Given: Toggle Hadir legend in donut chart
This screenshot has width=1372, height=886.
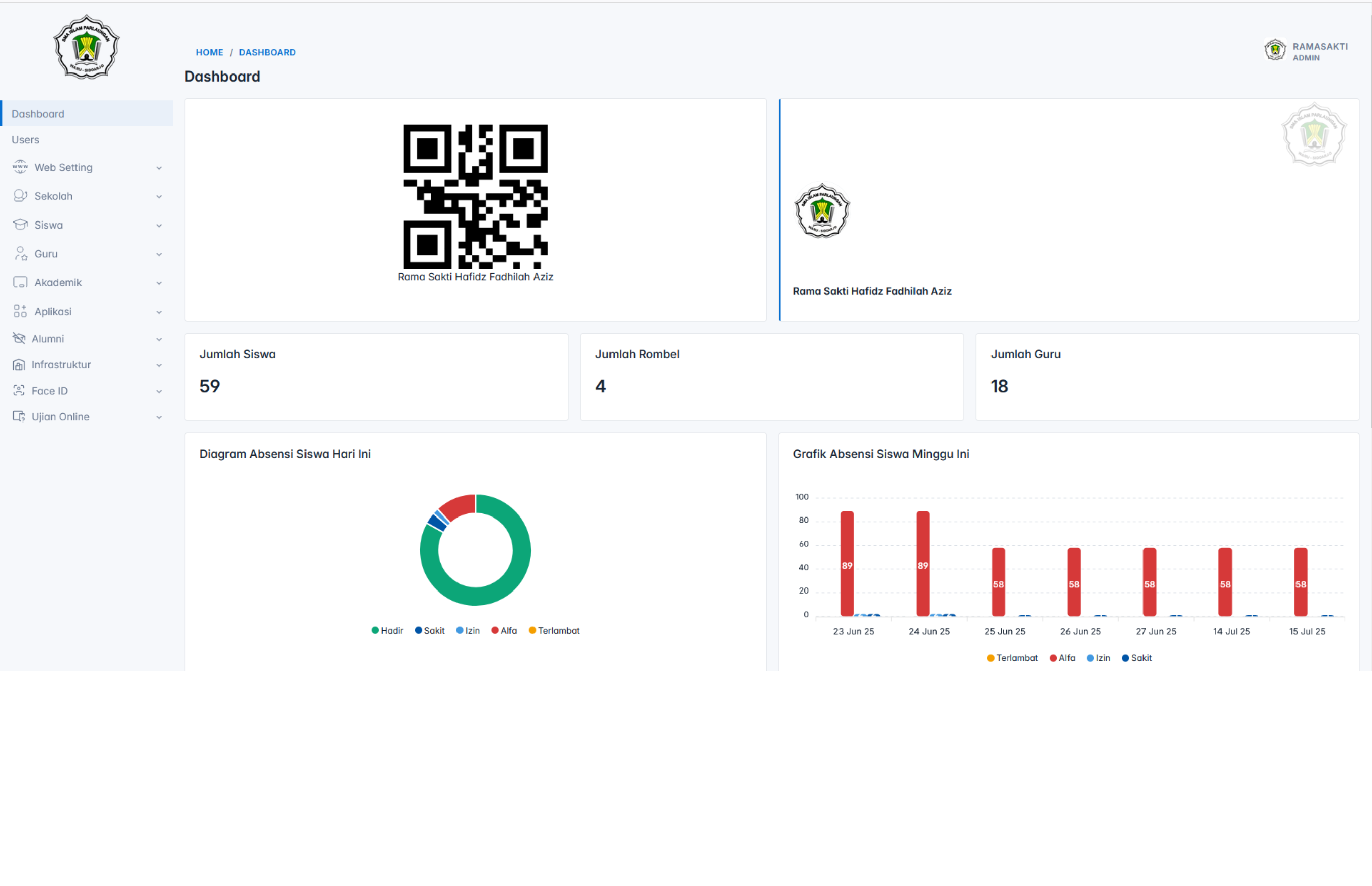Looking at the screenshot, I should click(388, 631).
